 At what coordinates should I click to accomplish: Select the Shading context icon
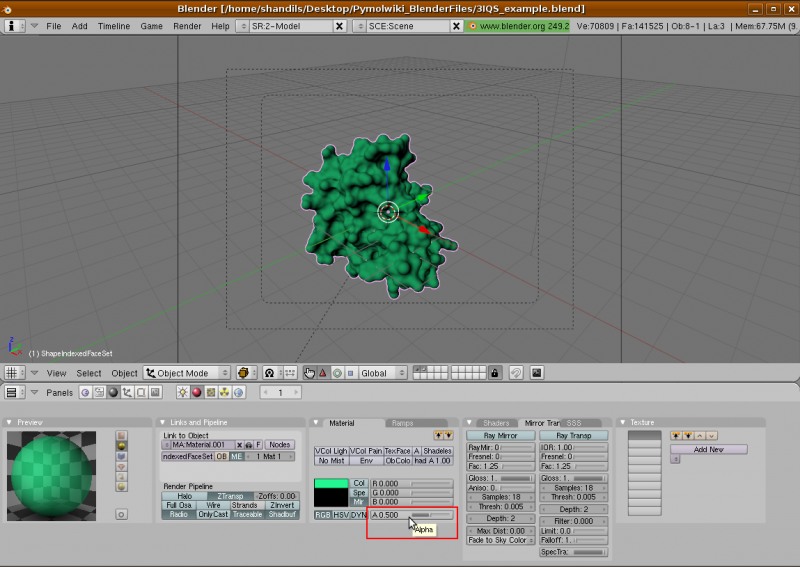113,392
